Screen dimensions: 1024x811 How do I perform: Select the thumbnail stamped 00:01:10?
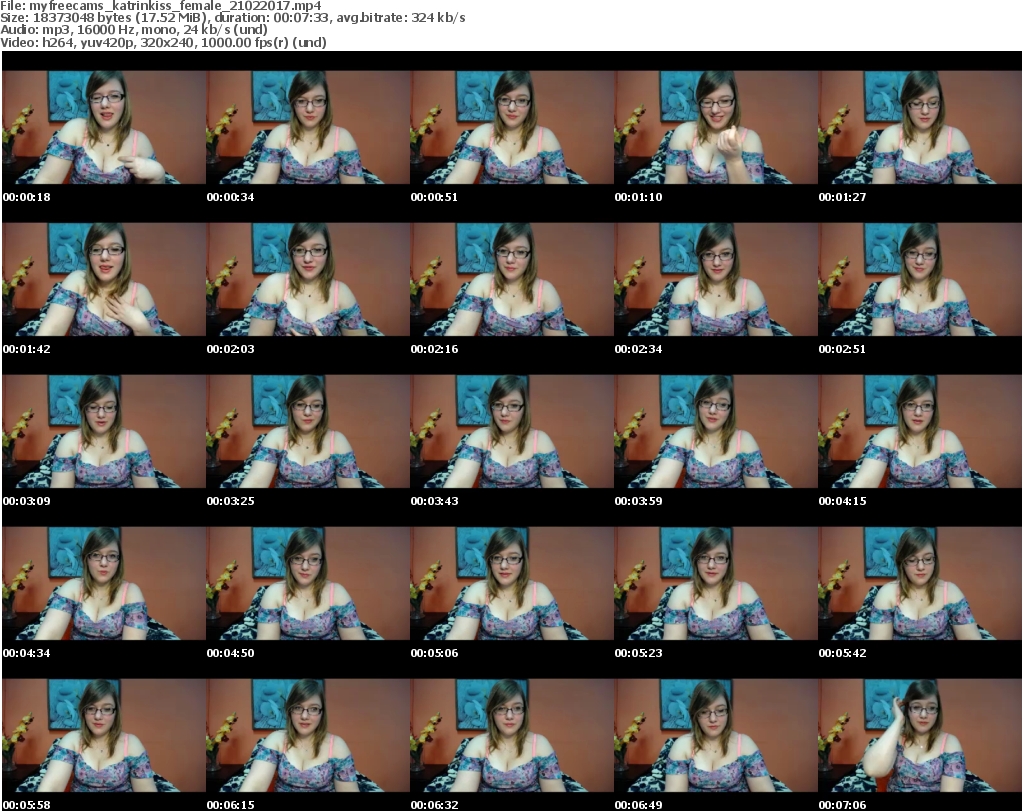[716, 127]
